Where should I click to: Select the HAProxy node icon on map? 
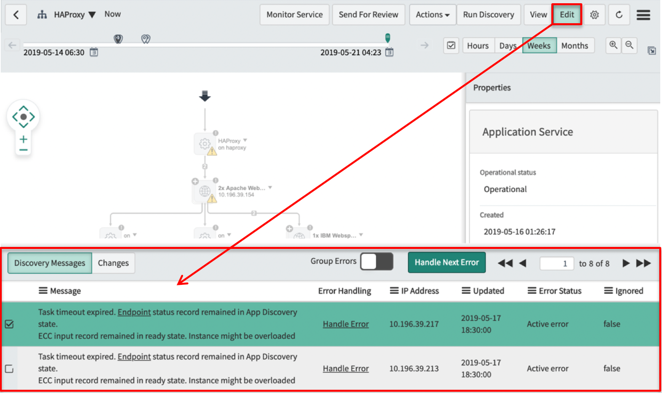coord(204,144)
